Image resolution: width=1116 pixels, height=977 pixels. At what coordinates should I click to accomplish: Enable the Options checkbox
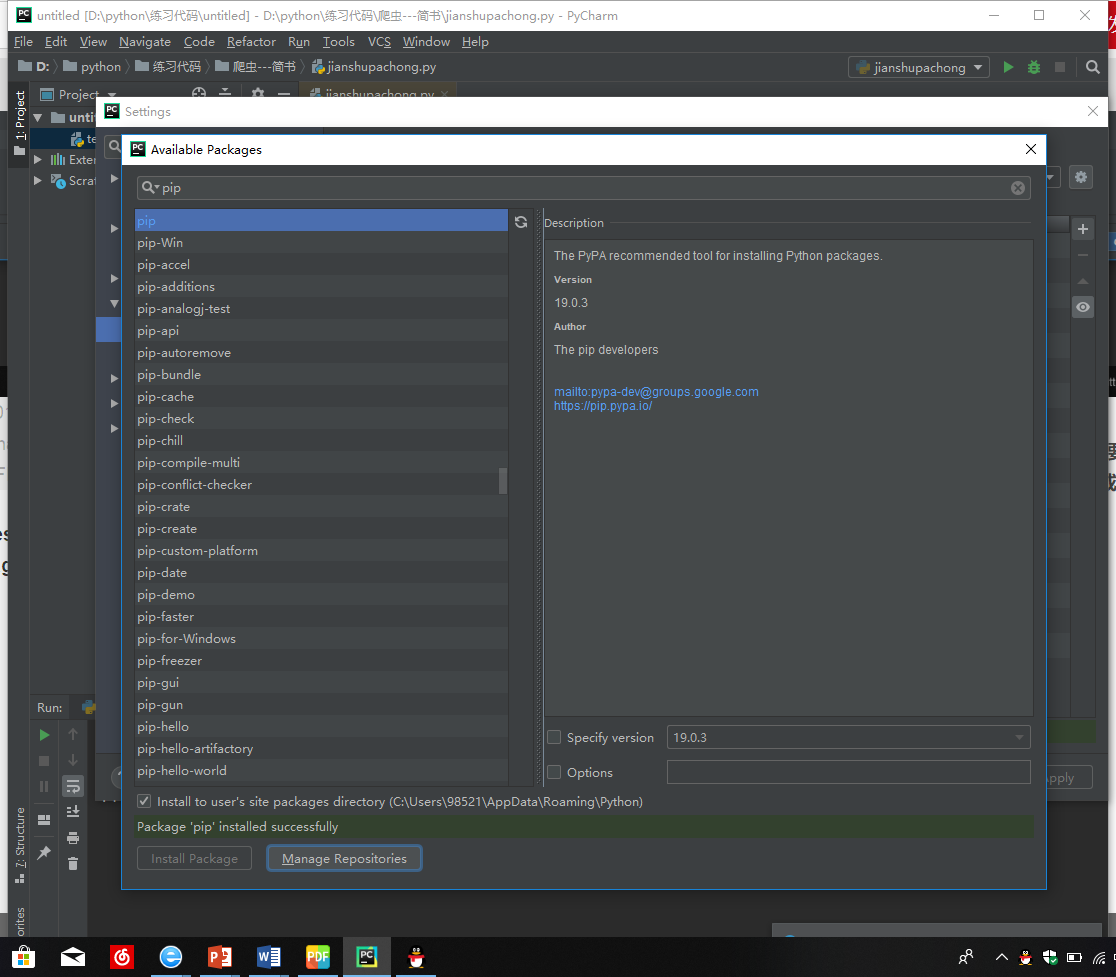554,772
